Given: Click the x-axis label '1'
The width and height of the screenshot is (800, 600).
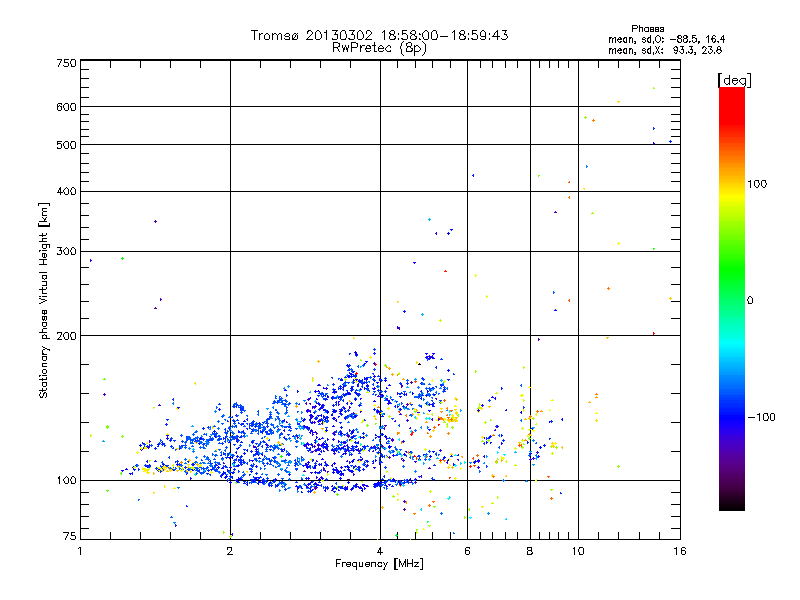Looking at the screenshot, I should (80, 551).
